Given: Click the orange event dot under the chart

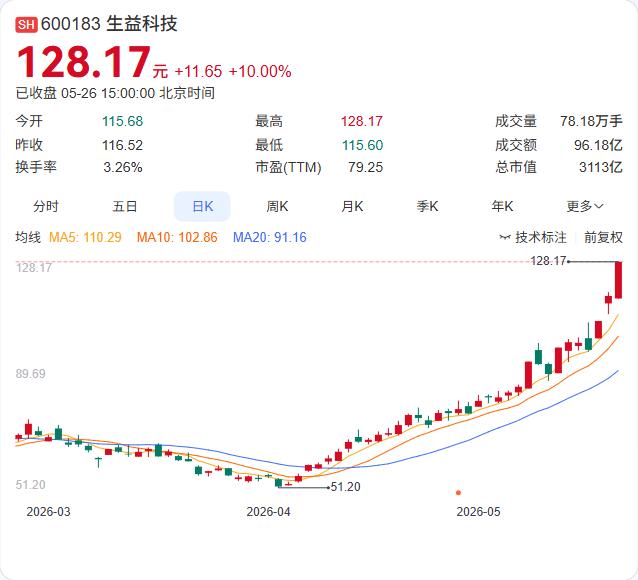Looking at the screenshot, I should tap(458, 492).
